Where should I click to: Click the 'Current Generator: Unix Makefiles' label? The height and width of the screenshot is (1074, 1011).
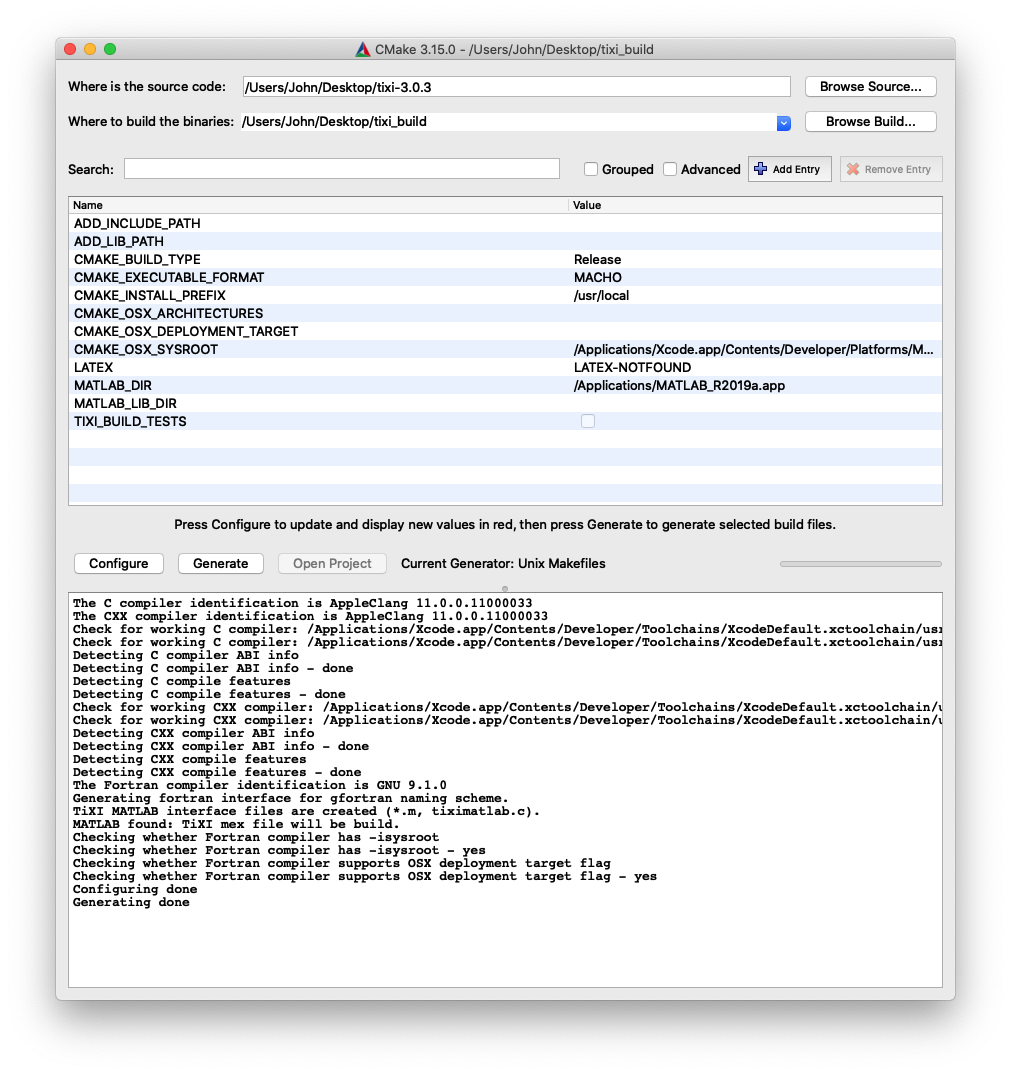click(503, 564)
